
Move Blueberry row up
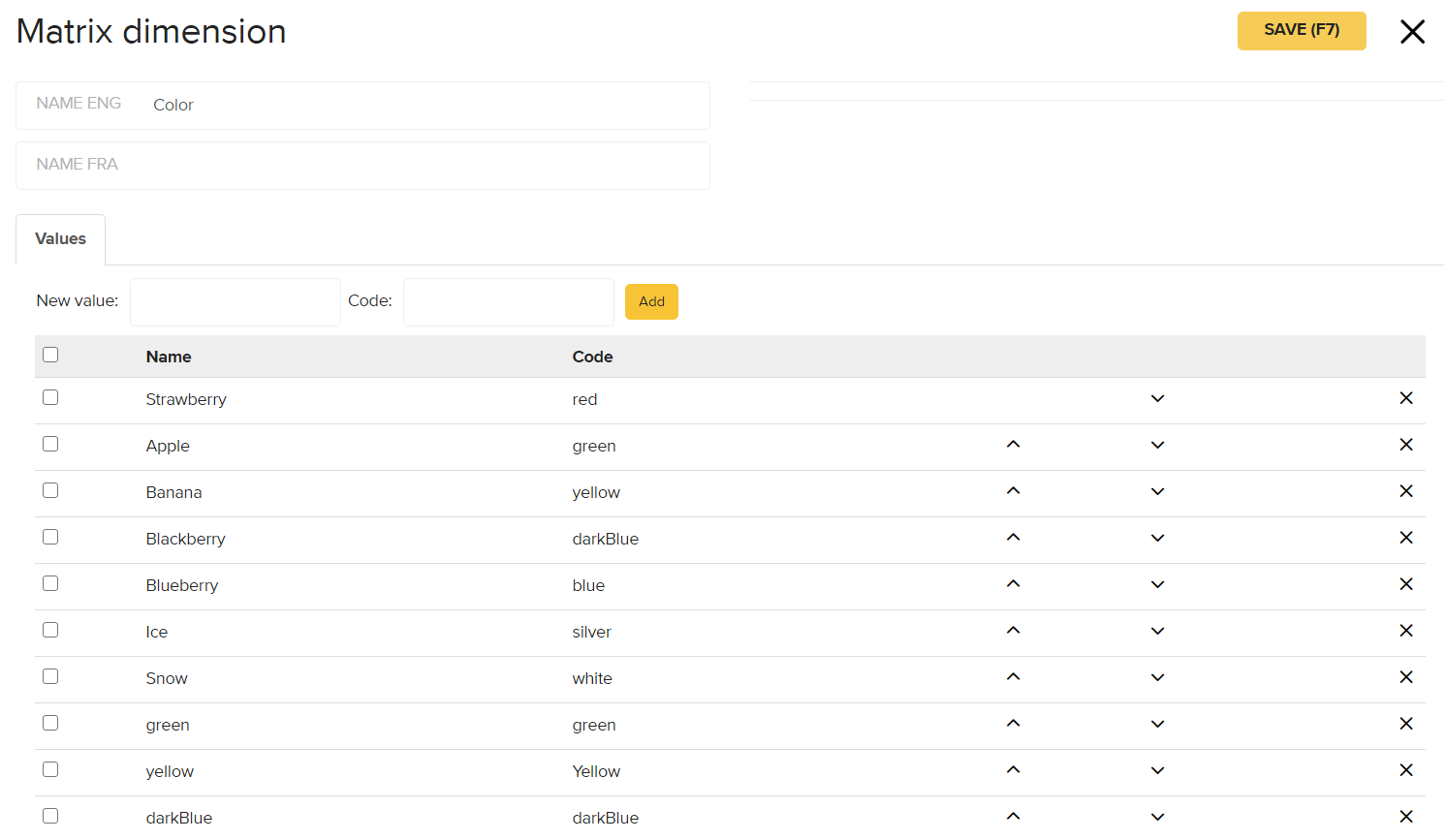[1013, 584]
